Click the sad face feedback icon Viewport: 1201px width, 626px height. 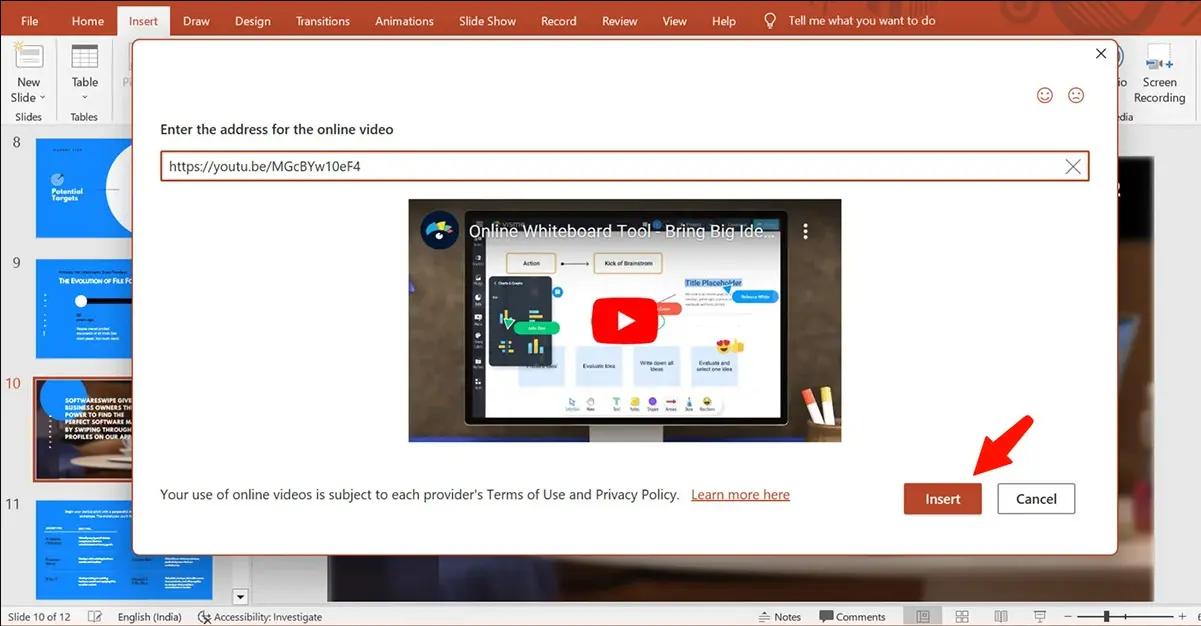click(x=1076, y=95)
